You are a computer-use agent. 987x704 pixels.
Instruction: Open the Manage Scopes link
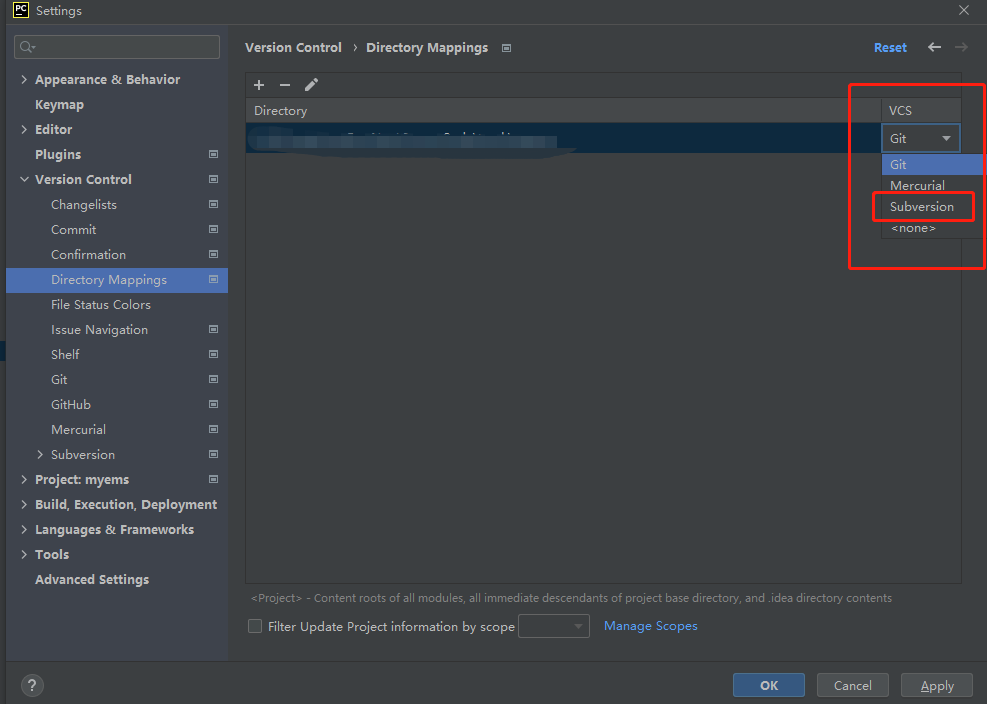(650, 626)
